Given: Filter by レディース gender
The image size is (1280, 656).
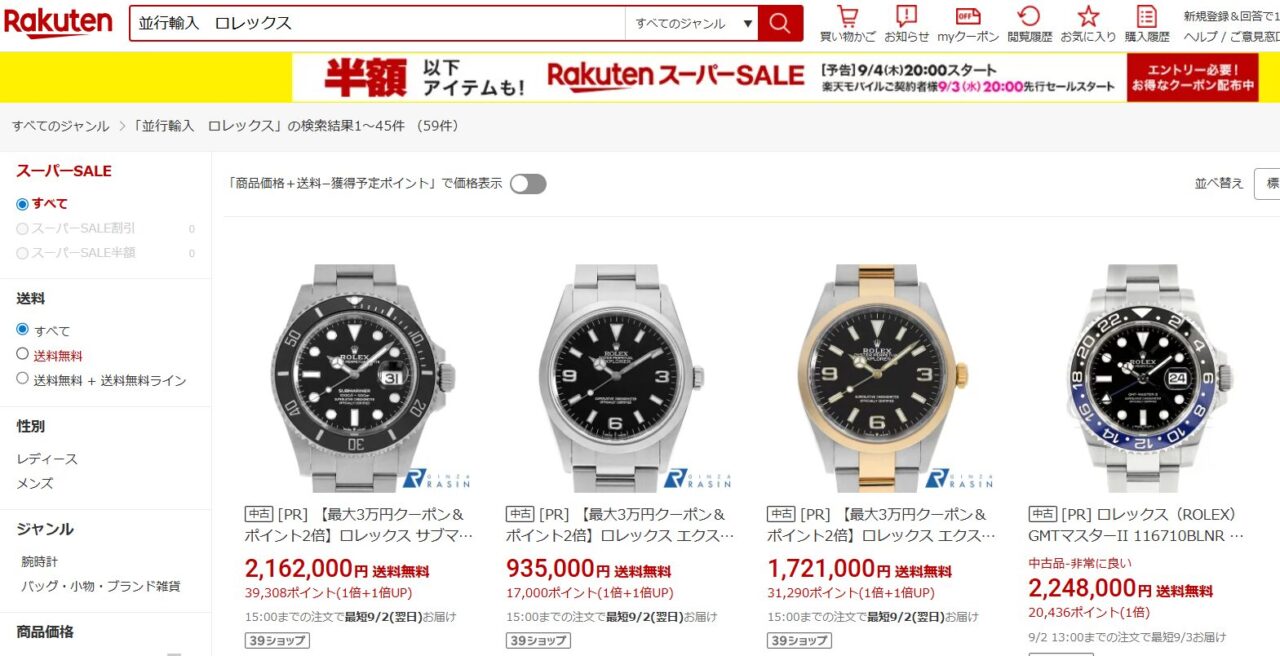Looking at the screenshot, I should click(47, 459).
